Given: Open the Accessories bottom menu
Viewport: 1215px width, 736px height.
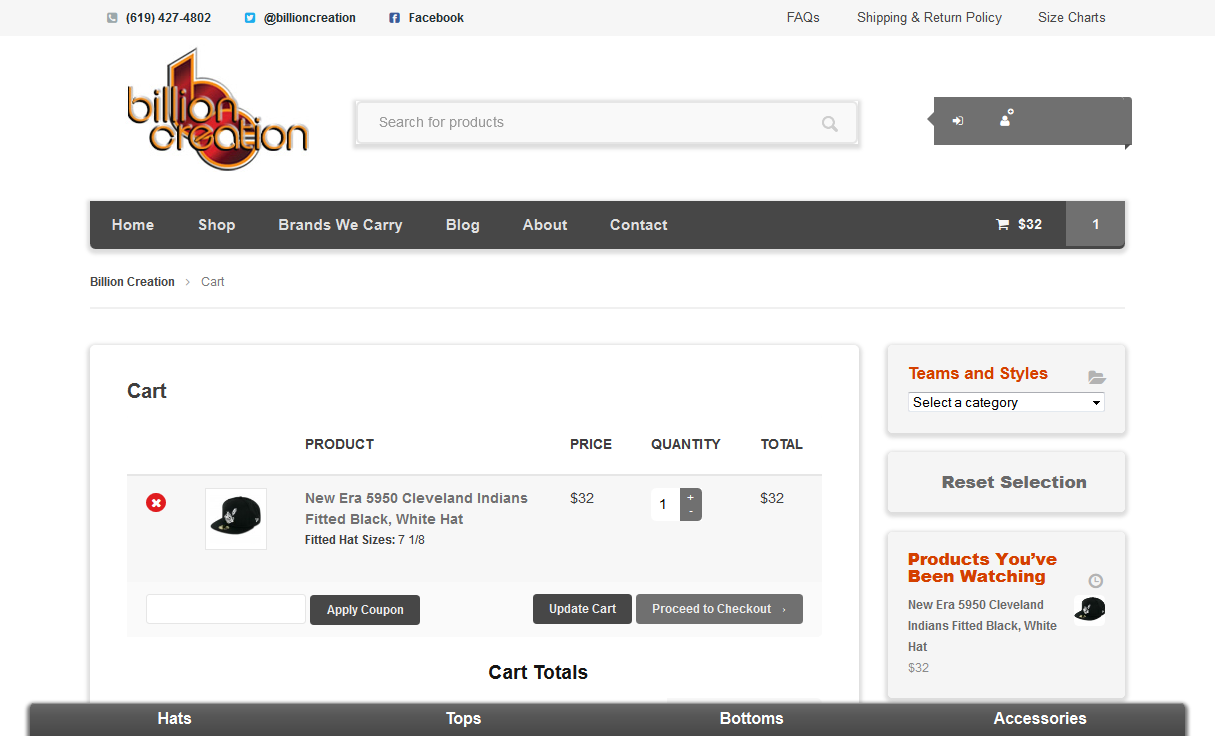Looking at the screenshot, I should point(1039,719).
